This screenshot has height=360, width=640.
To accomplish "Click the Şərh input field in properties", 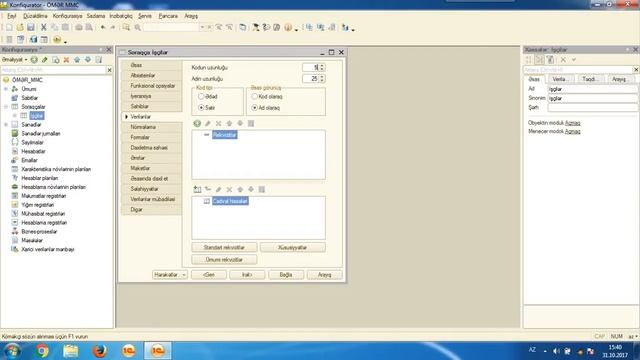I will pyautogui.click(x=592, y=107).
